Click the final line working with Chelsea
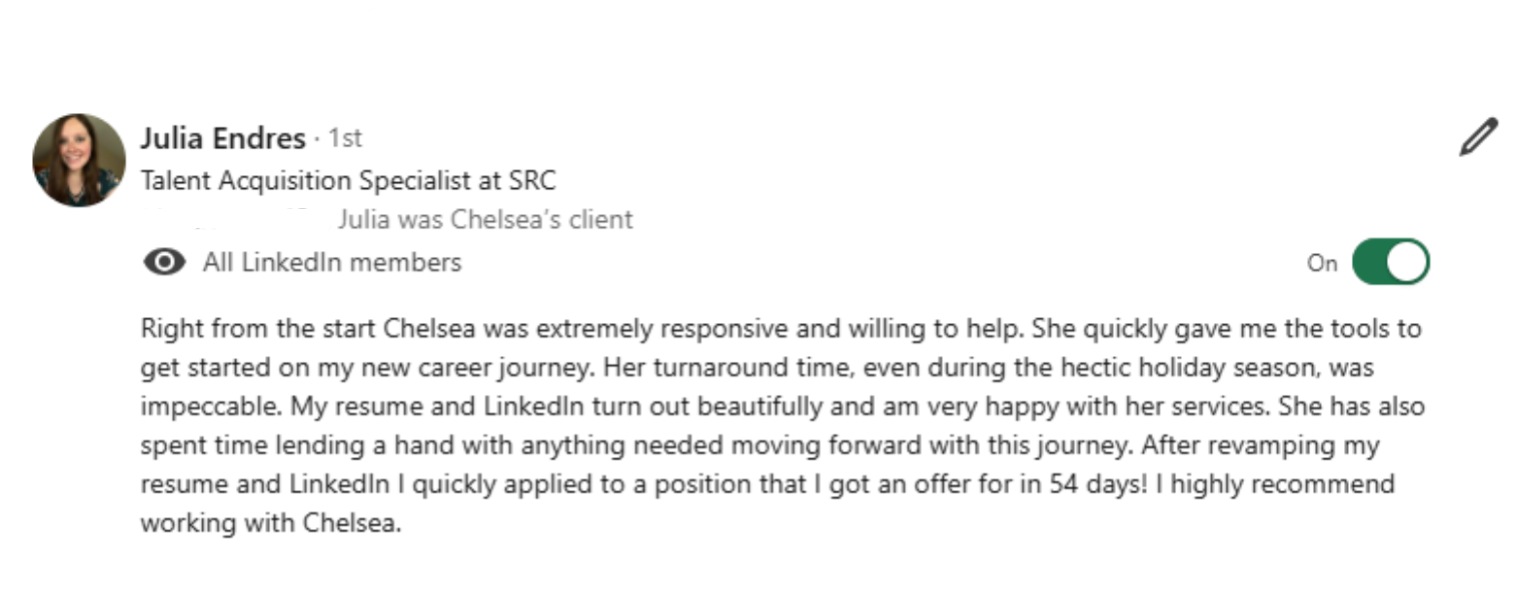The width and height of the screenshot is (1516, 616). pos(270,523)
